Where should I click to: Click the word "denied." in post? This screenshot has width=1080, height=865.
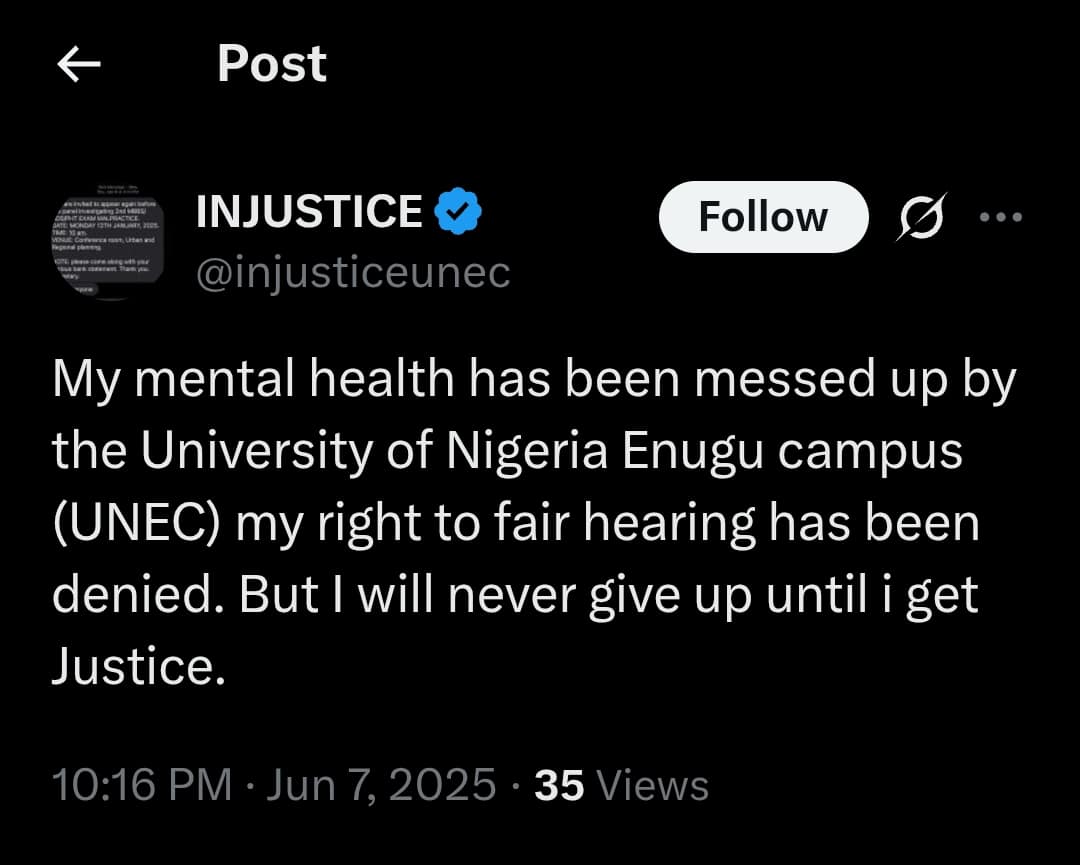(x=135, y=596)
